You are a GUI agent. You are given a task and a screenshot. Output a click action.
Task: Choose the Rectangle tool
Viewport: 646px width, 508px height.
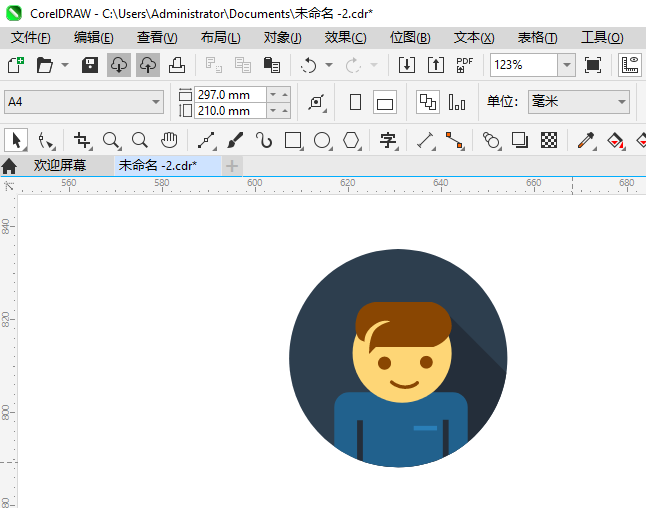click(x=293, y=140)
